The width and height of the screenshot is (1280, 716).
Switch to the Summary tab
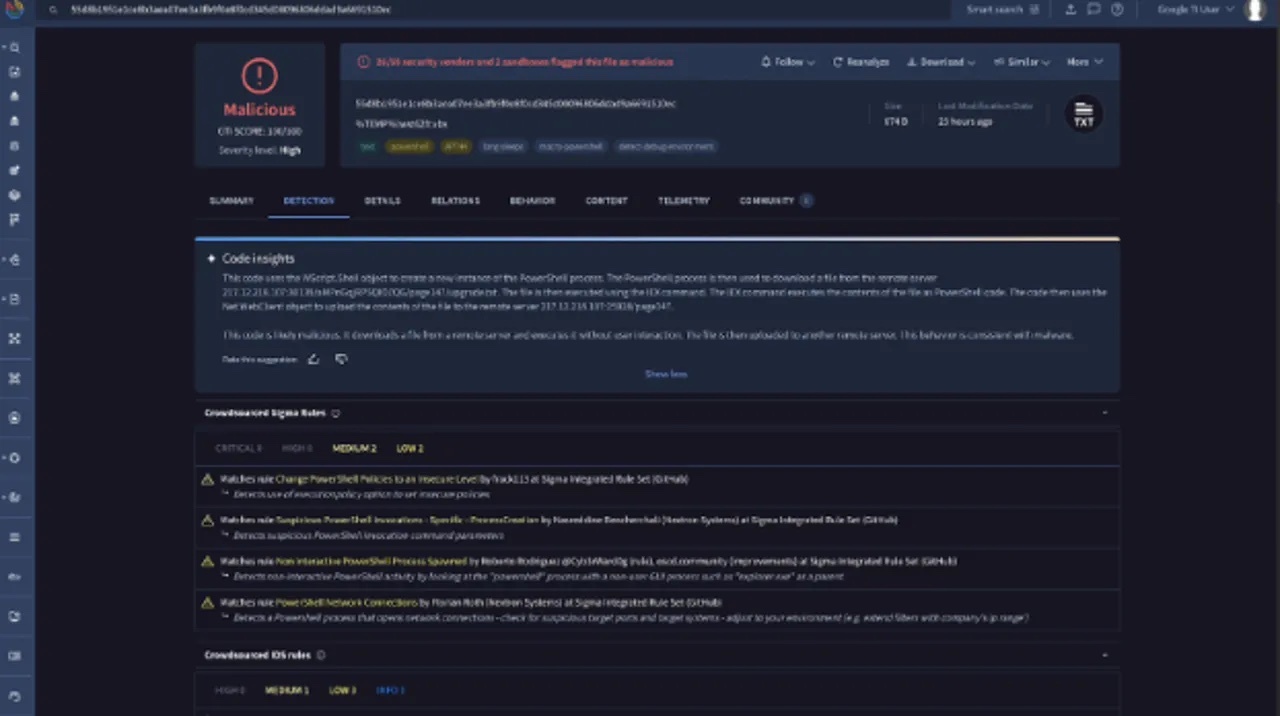231,201
